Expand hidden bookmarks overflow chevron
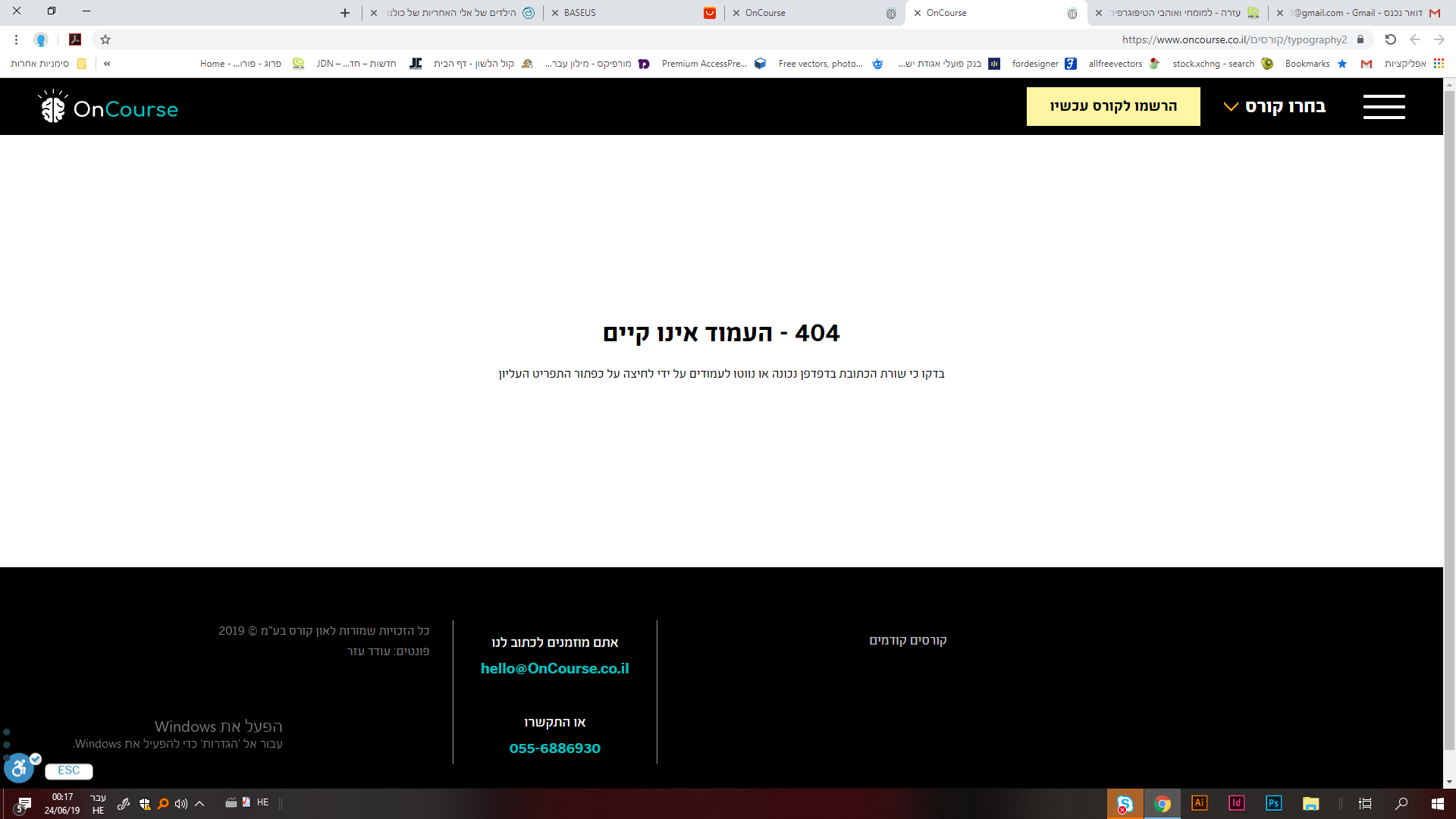The image size is (1456, 819). [x=107, y=64]
